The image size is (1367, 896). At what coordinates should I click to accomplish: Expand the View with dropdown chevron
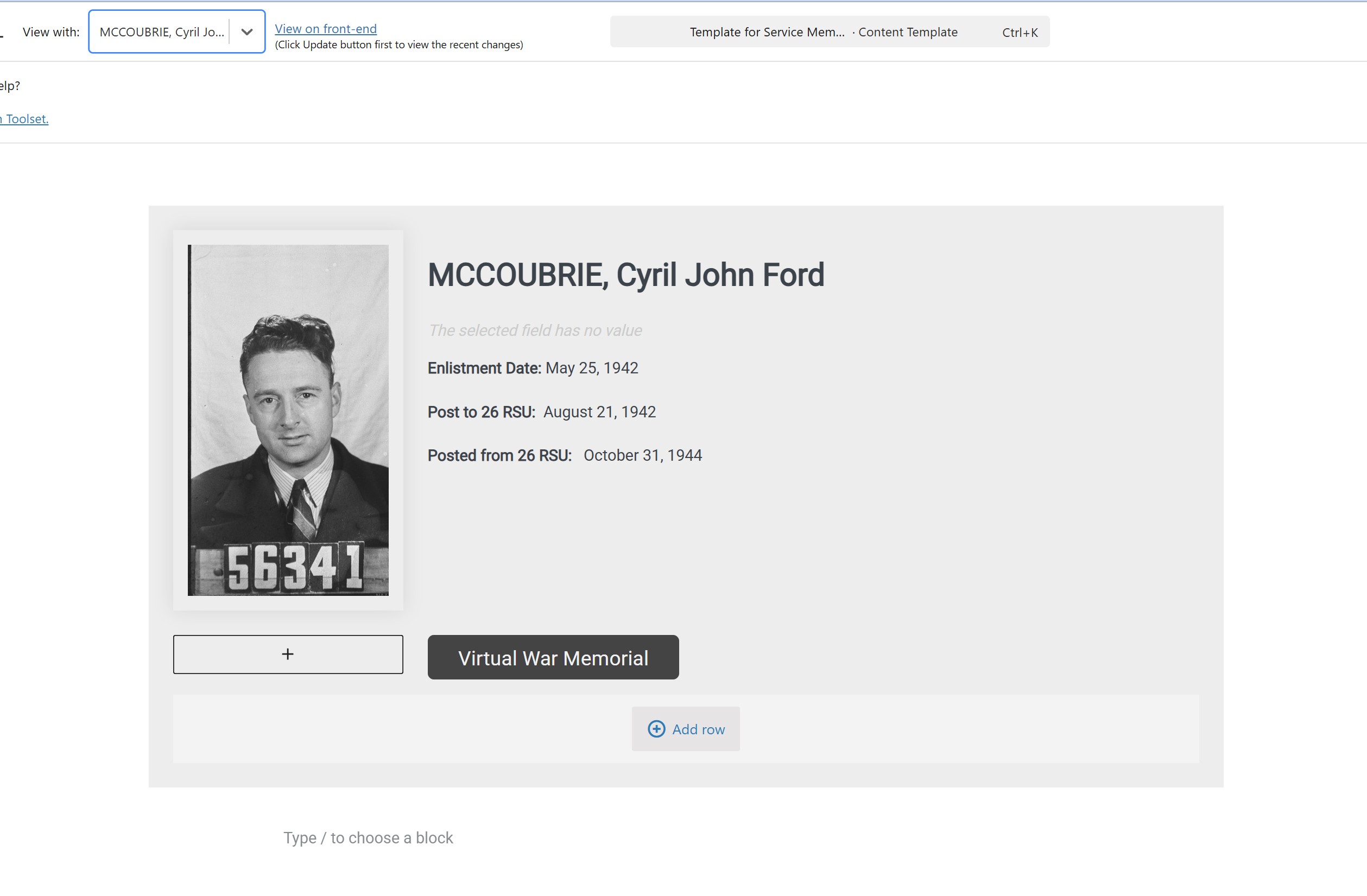click(x=247, y=32)
